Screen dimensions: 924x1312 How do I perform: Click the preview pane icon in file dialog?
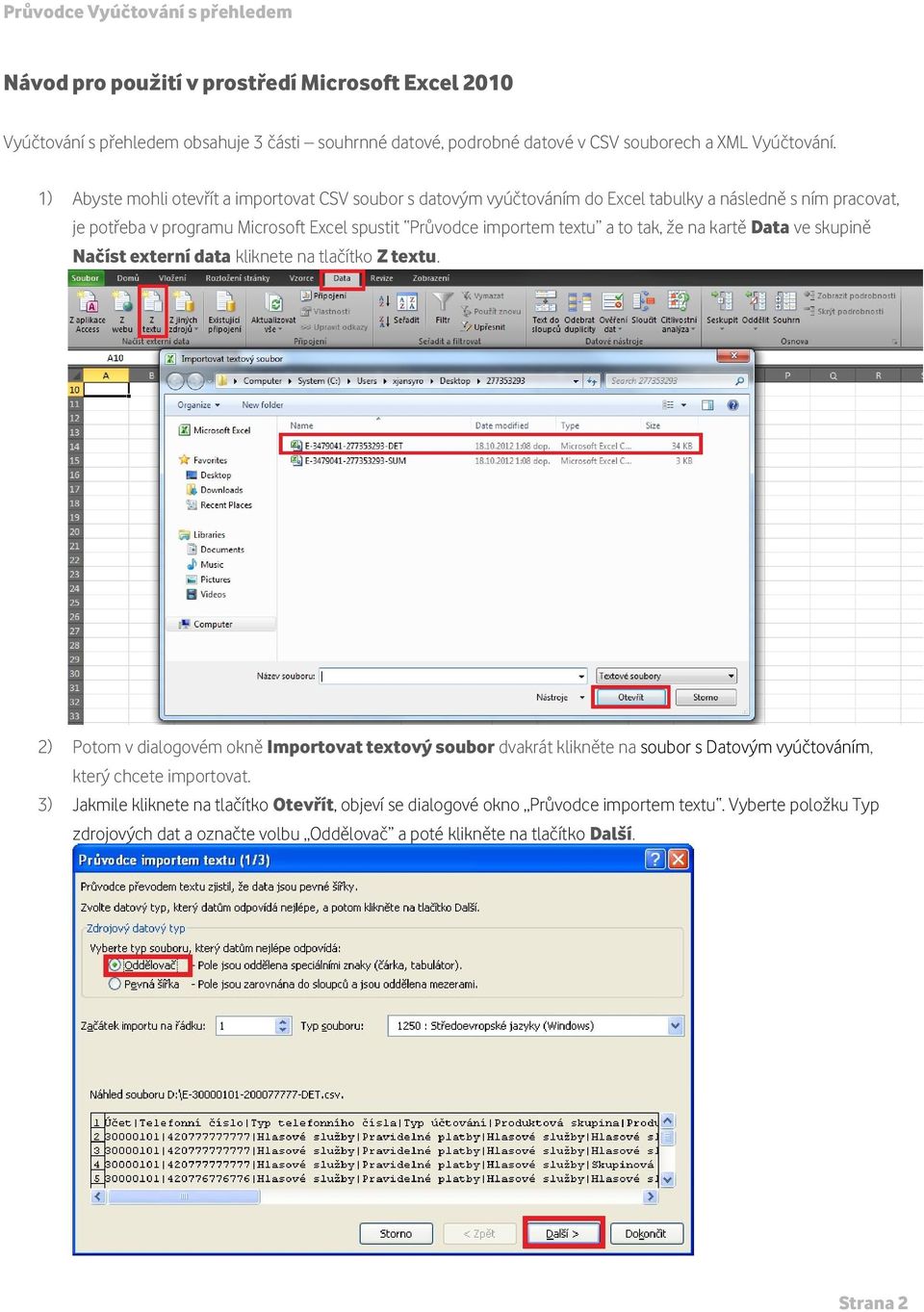click(707, 405)
